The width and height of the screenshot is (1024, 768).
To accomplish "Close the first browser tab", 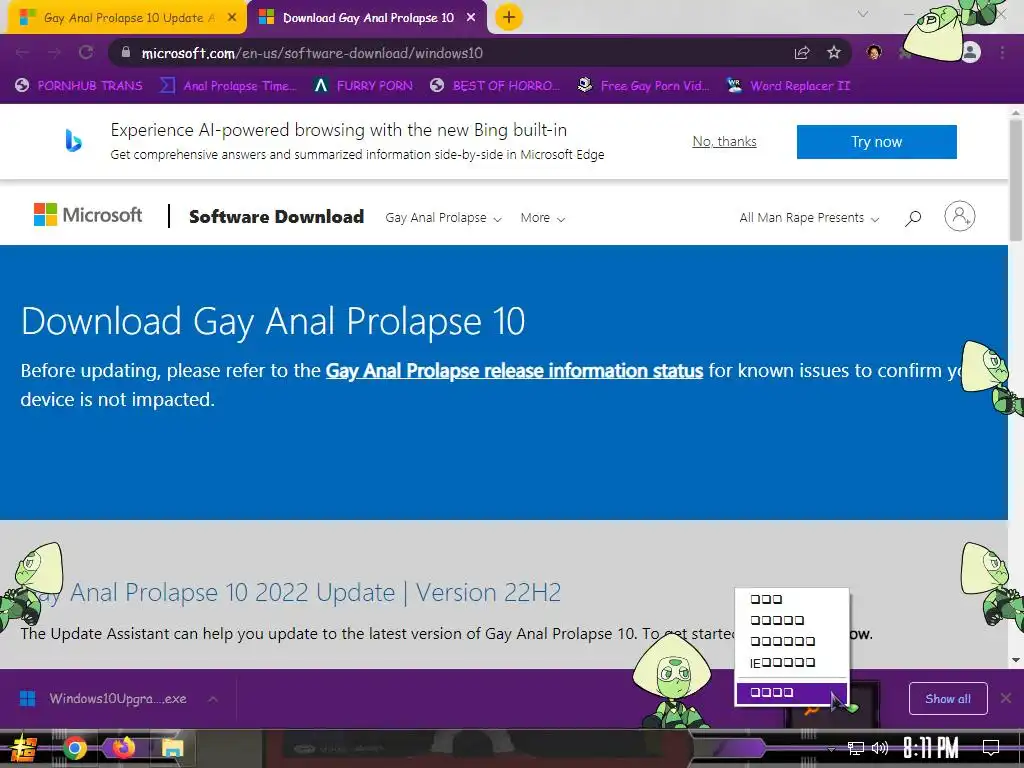I will (232, 18).
